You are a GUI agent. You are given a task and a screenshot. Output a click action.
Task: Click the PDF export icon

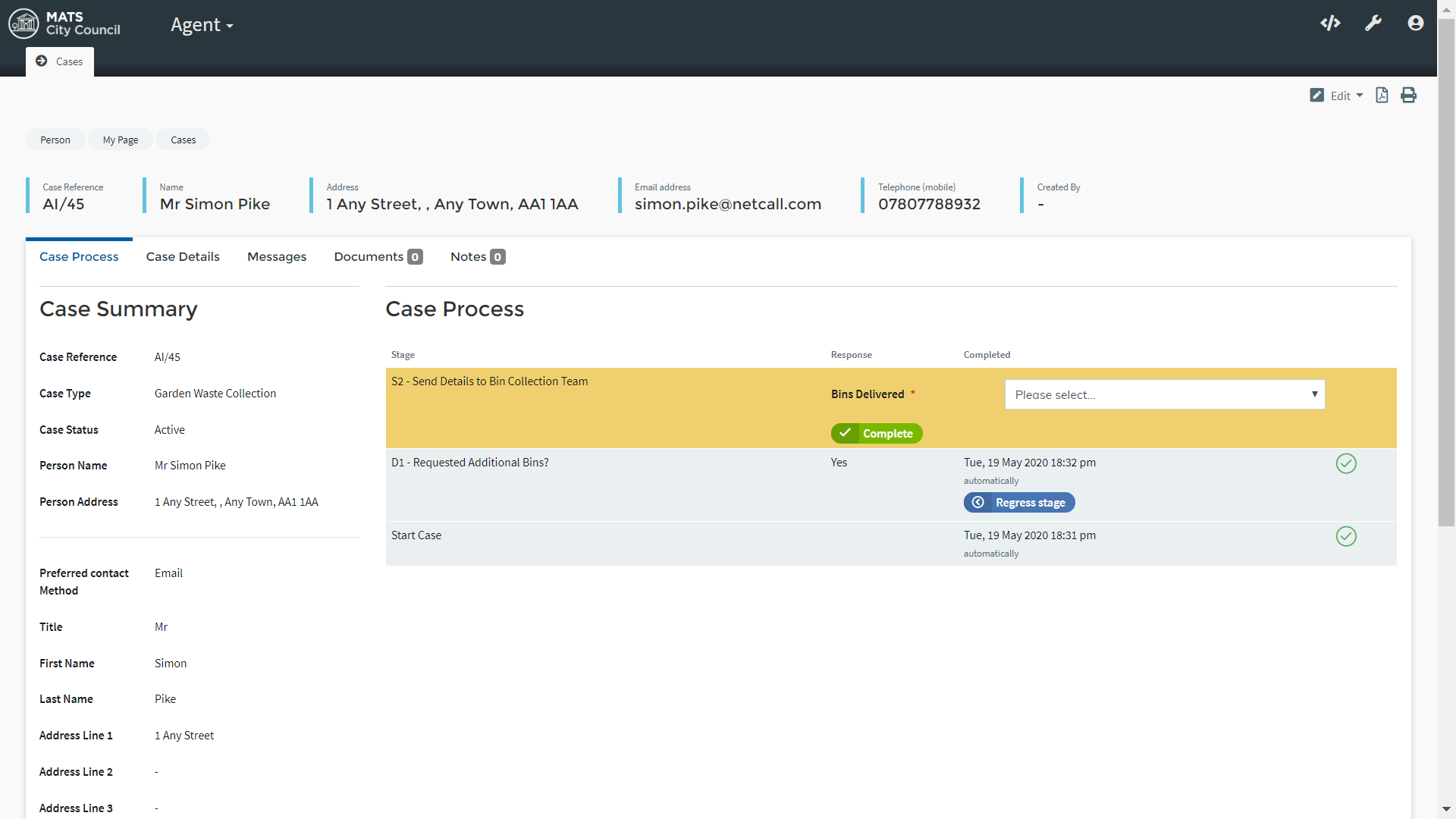(1382, 96)
